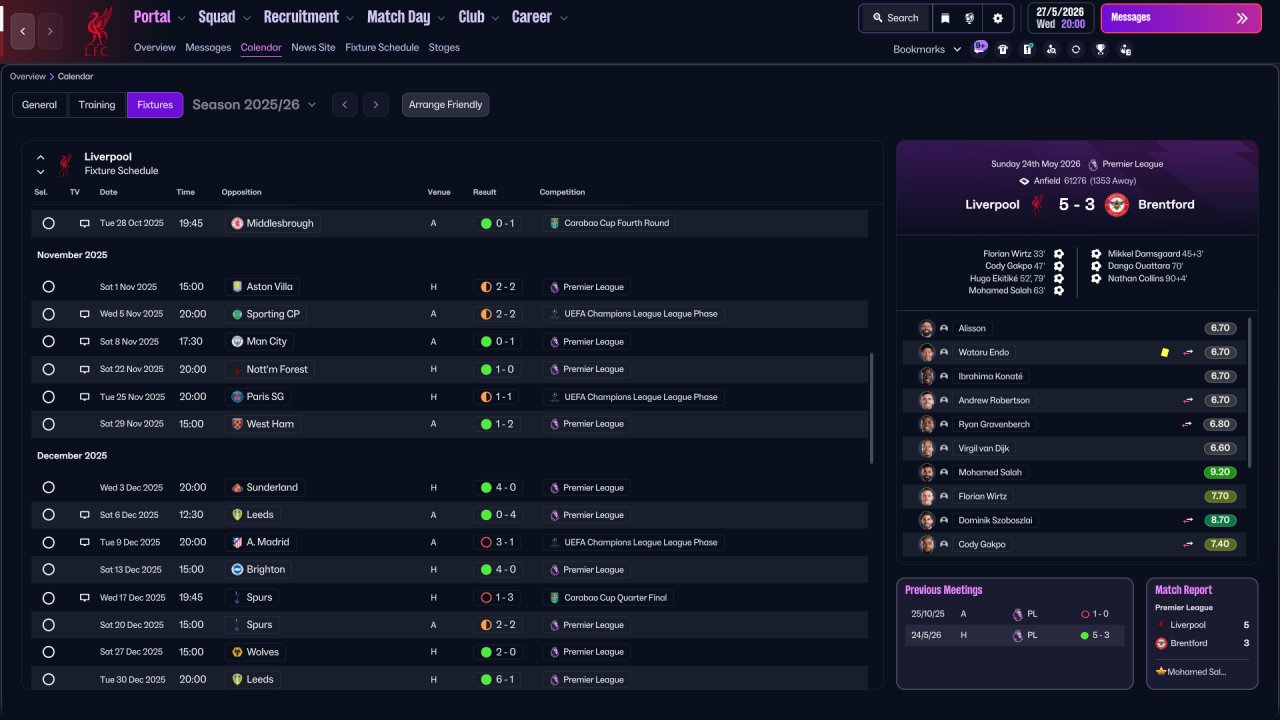The height and width of the screenshot is (720, 1280).
Task: Click the TV icon for Middlesbrough fixture
Action: coord(85,223)
